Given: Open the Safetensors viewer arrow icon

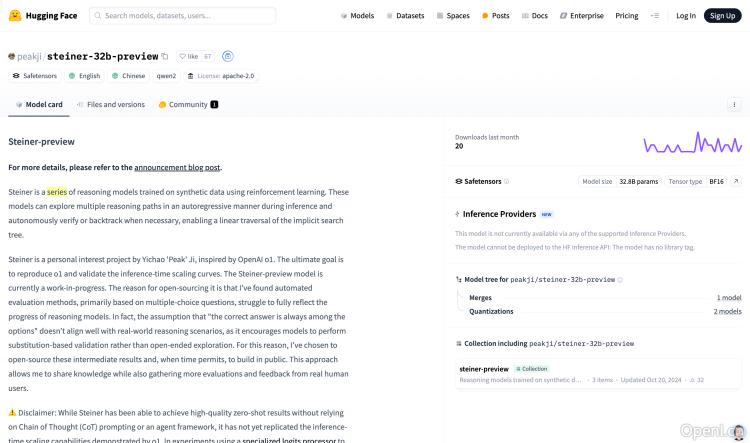Looking at the screenshot, I should point(736,182).
